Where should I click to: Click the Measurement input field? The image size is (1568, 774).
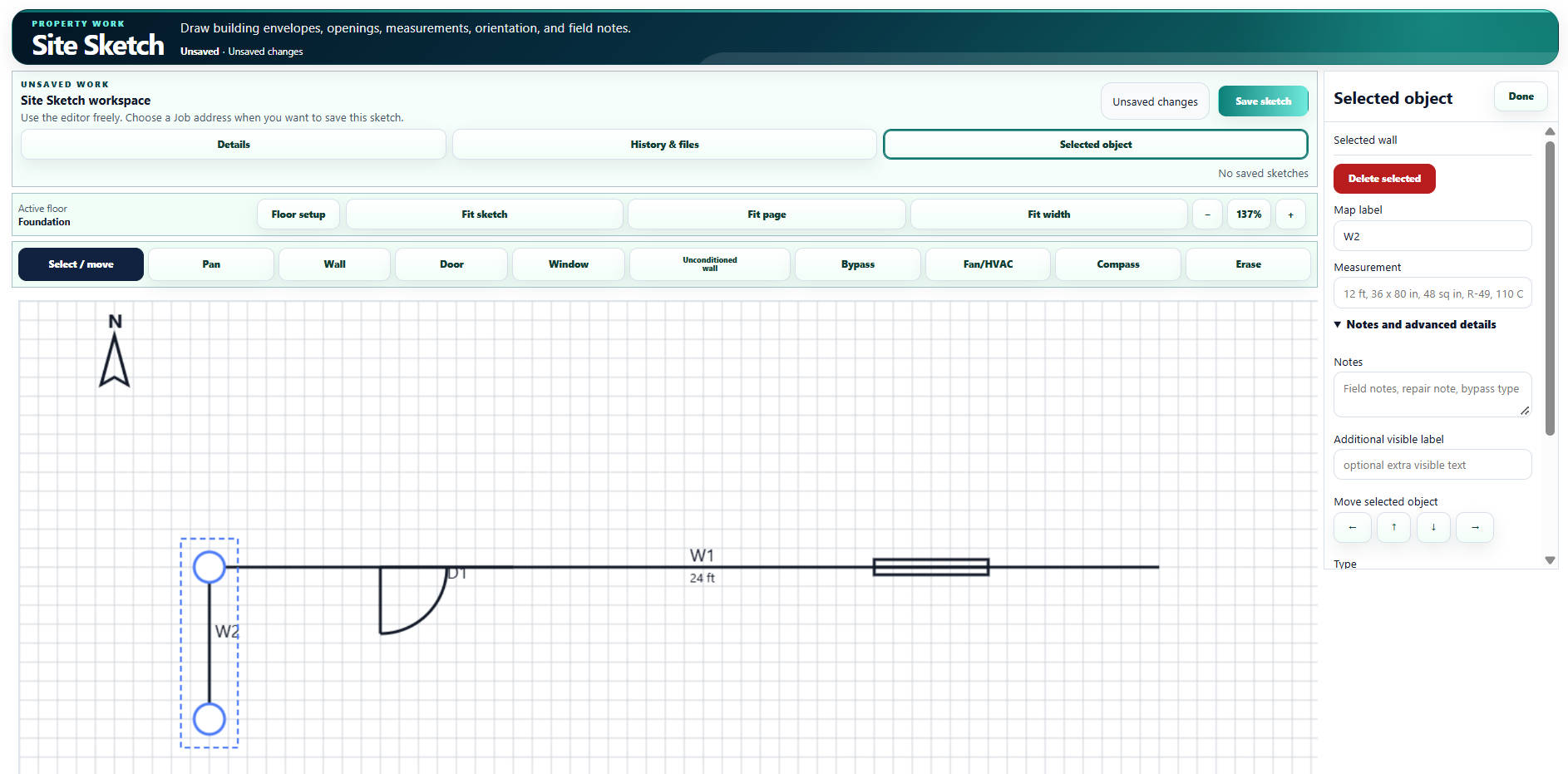pos(1432,293)
